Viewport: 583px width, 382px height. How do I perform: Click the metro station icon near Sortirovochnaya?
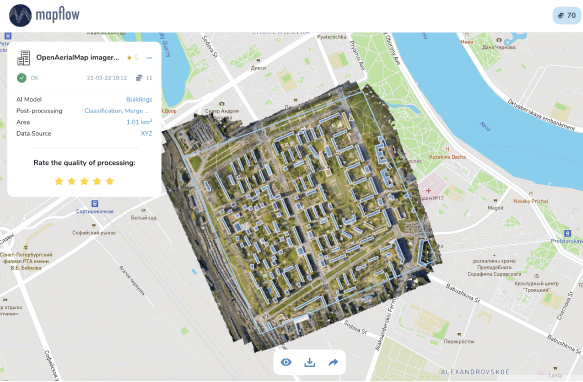[95, 203]
